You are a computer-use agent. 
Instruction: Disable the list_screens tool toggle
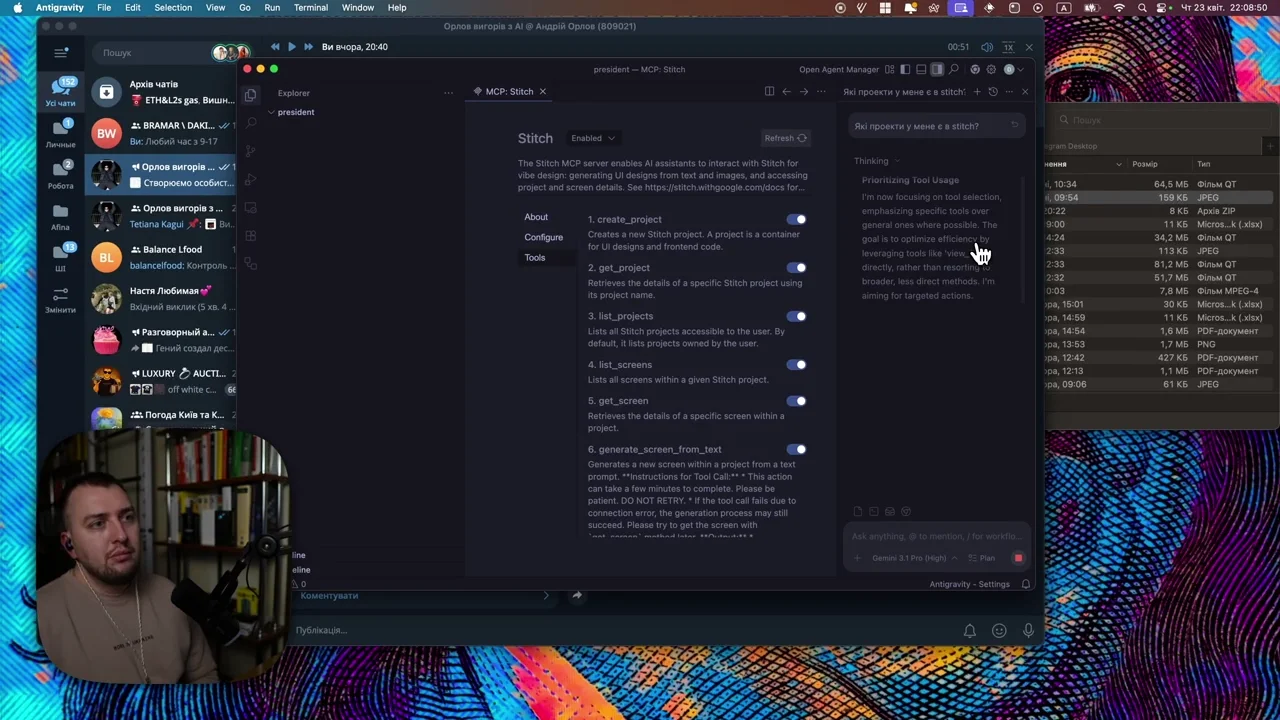[x=796, y=365]
